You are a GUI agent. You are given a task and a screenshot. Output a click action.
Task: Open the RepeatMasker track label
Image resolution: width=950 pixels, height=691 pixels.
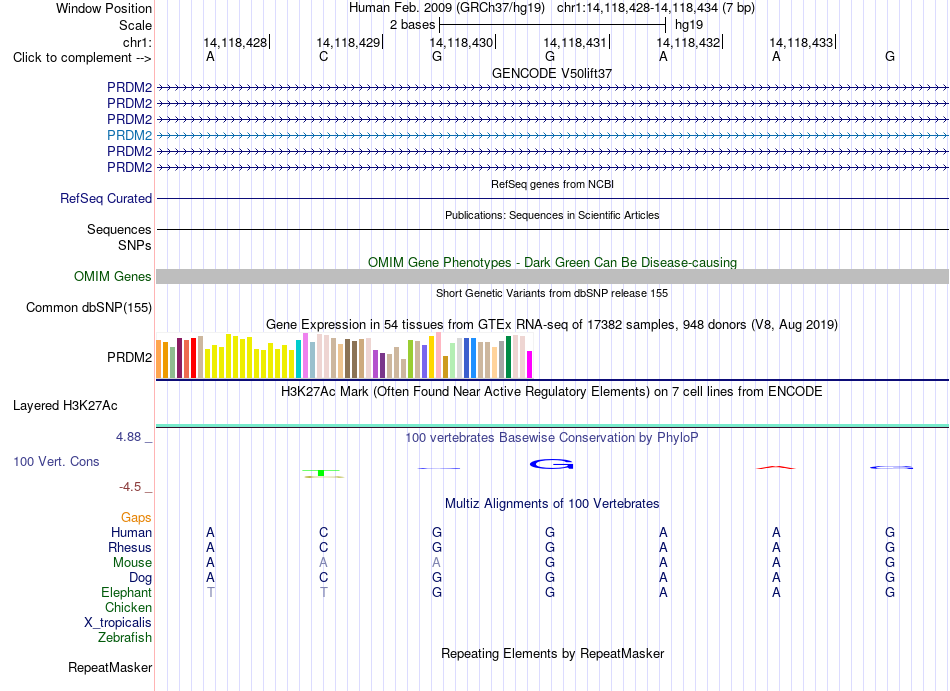click(x=110, y=667)
